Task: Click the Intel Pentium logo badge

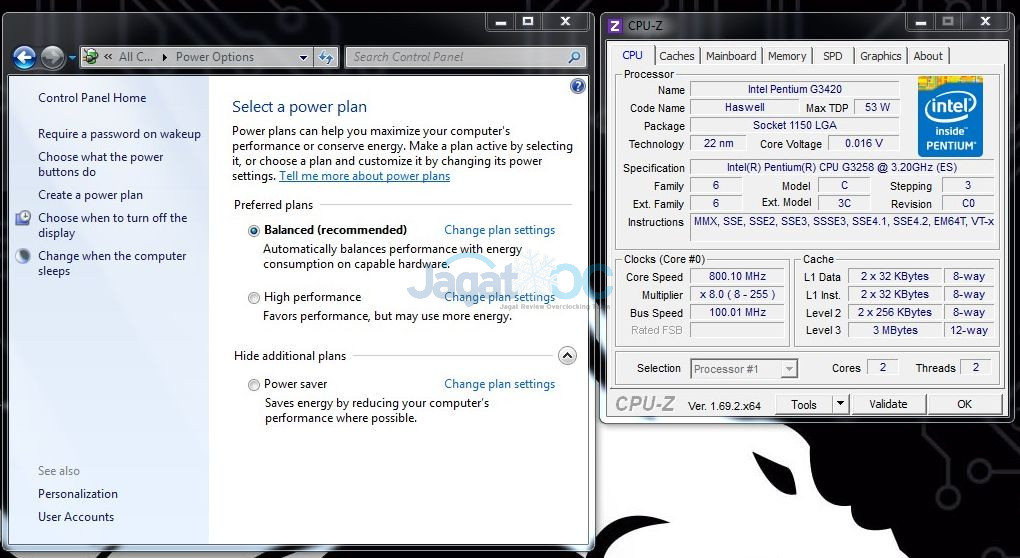Action: 950,116
